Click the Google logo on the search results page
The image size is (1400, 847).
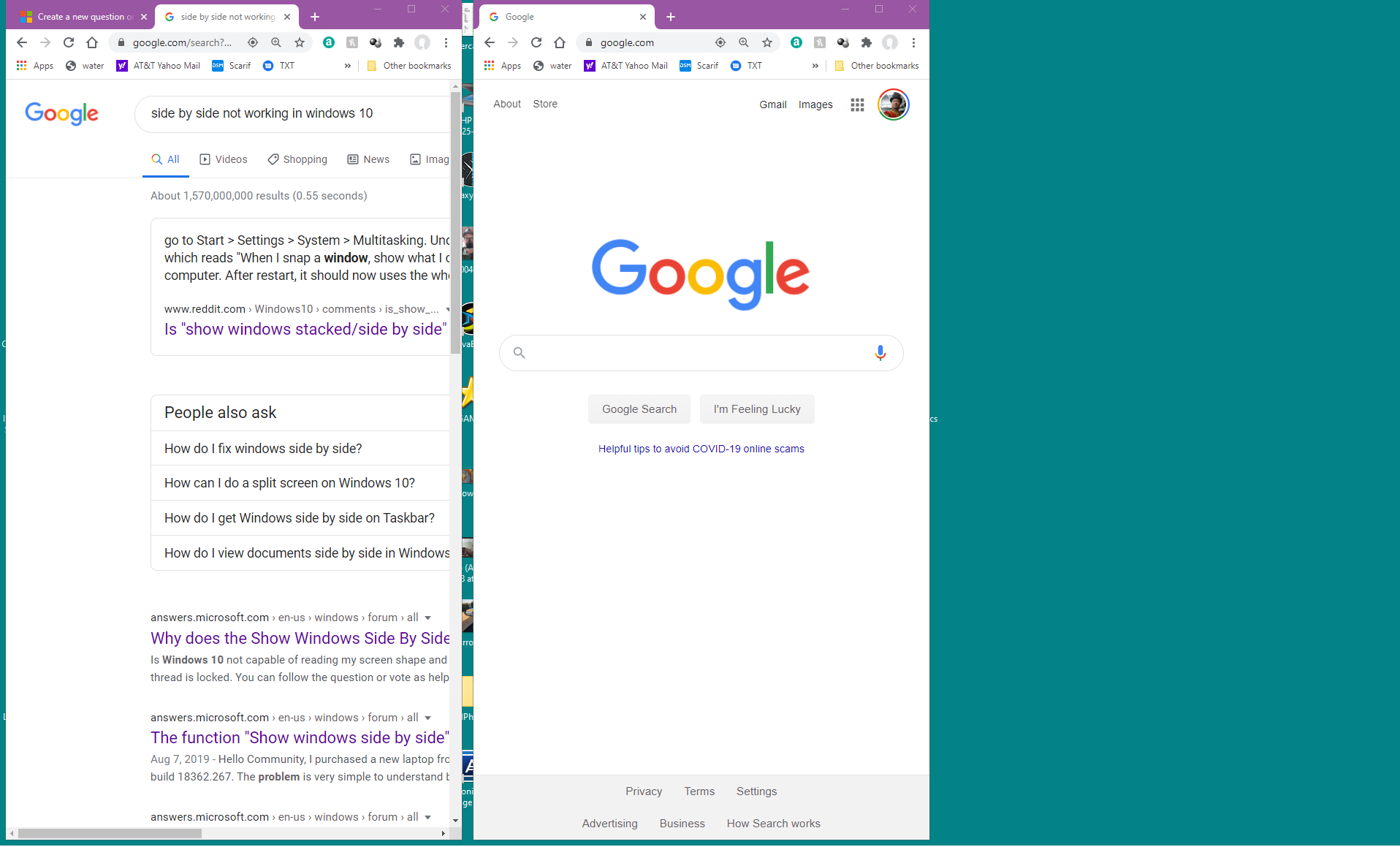61,113
